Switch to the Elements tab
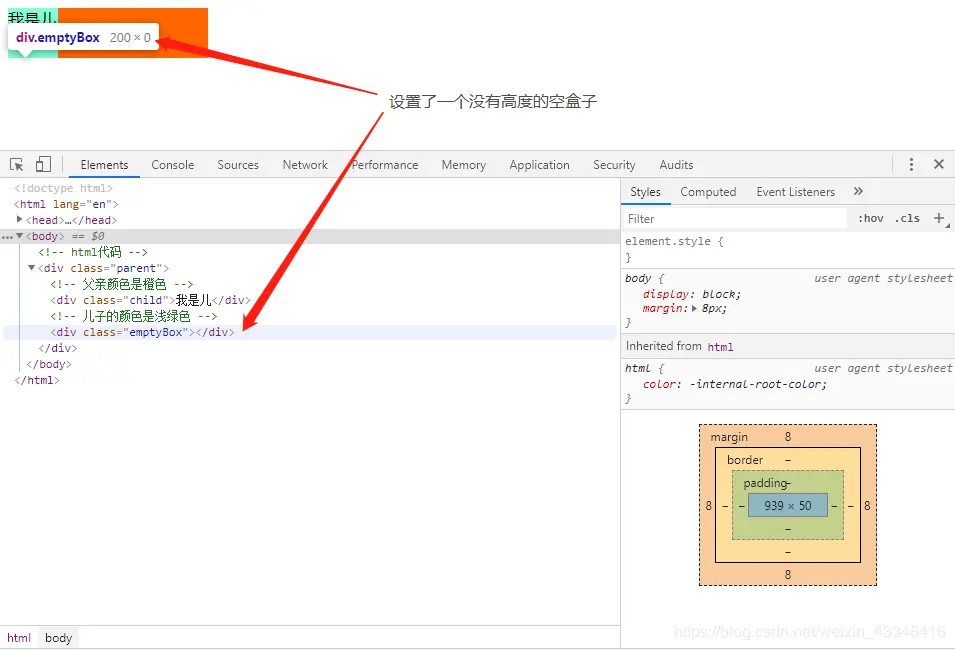The image size is (955, 650). click(x=104, y=164)
